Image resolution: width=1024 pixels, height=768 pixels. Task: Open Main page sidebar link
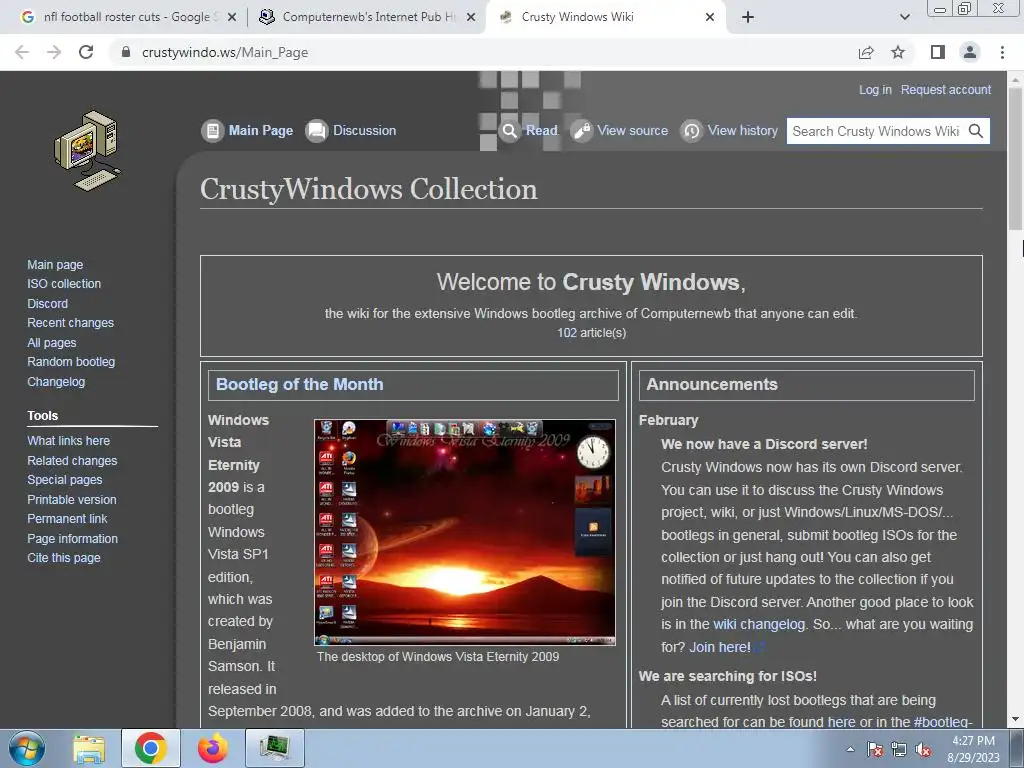55,264
